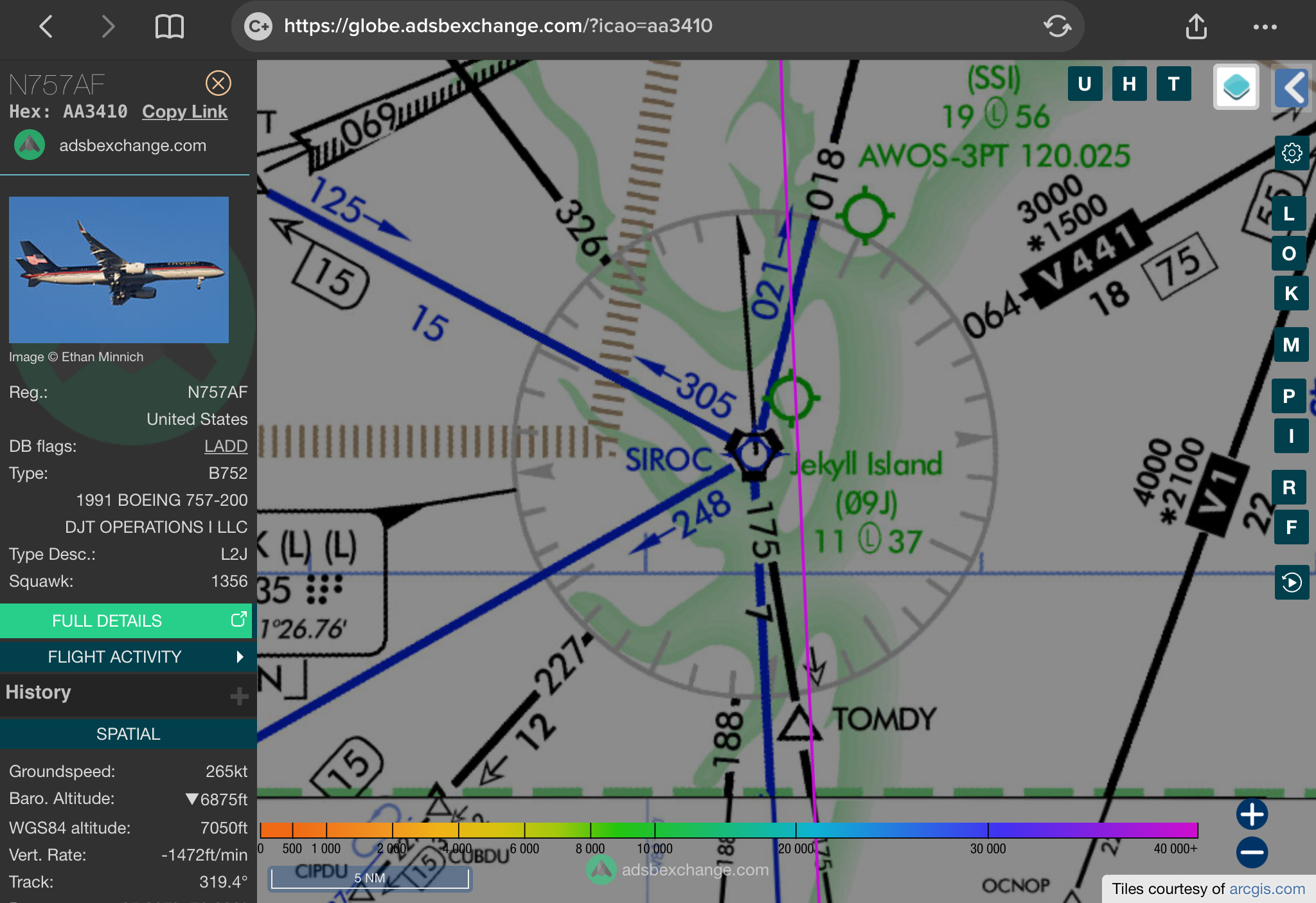Toggle the I map option
1316x903 pixels.
point(1292,436)
